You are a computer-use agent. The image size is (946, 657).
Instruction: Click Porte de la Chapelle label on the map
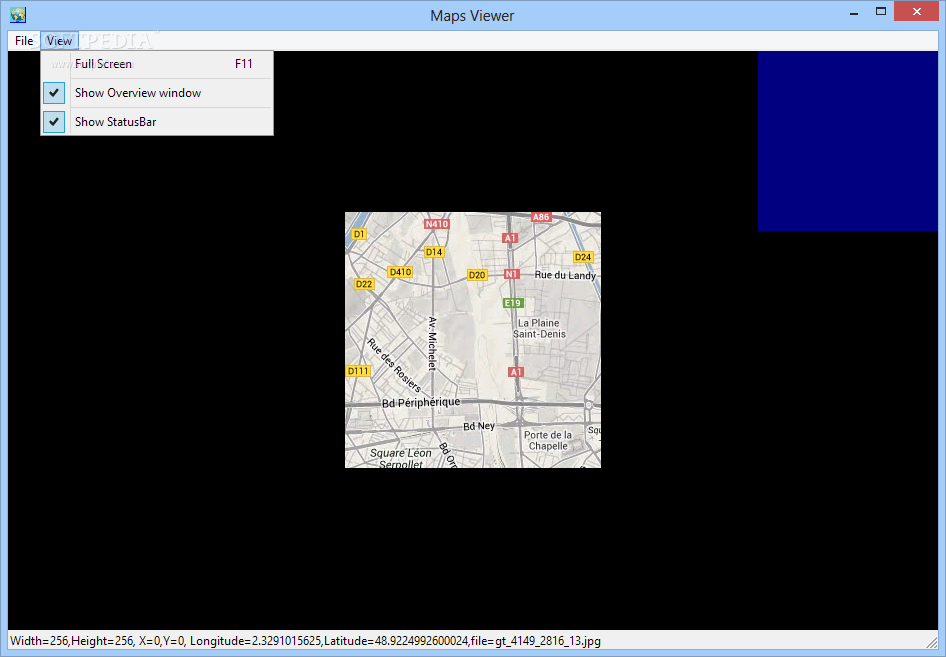point(548,440)
